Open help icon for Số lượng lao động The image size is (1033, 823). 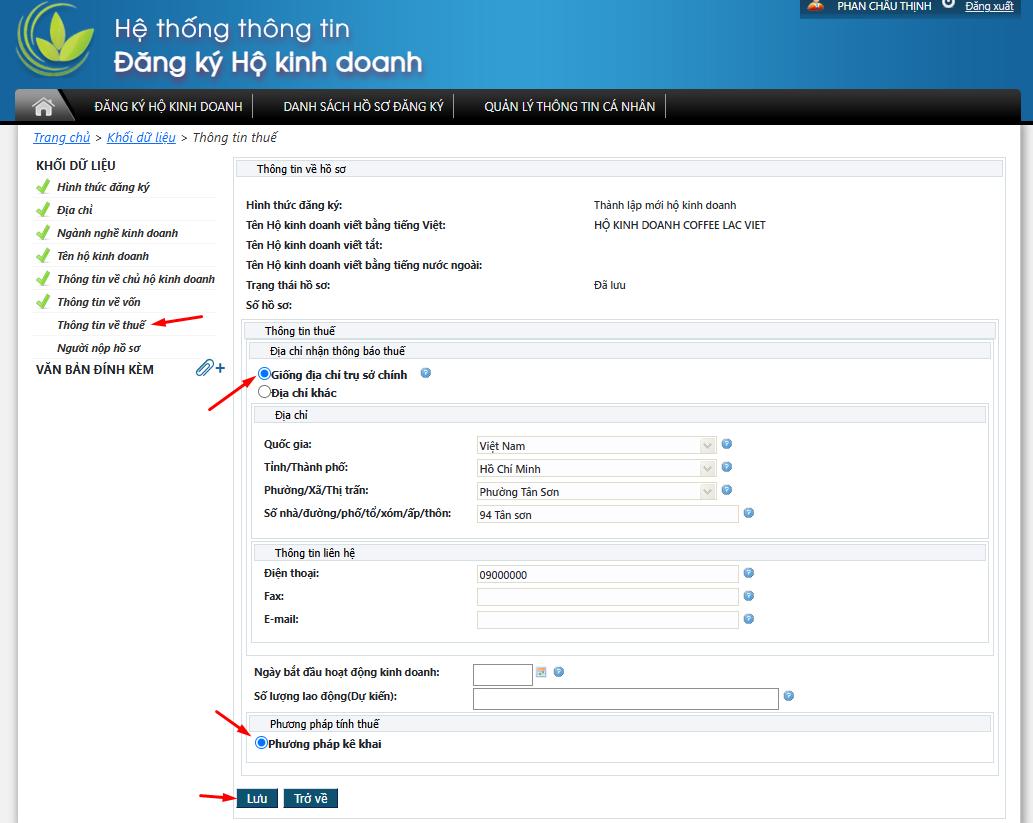coord(789,696)
